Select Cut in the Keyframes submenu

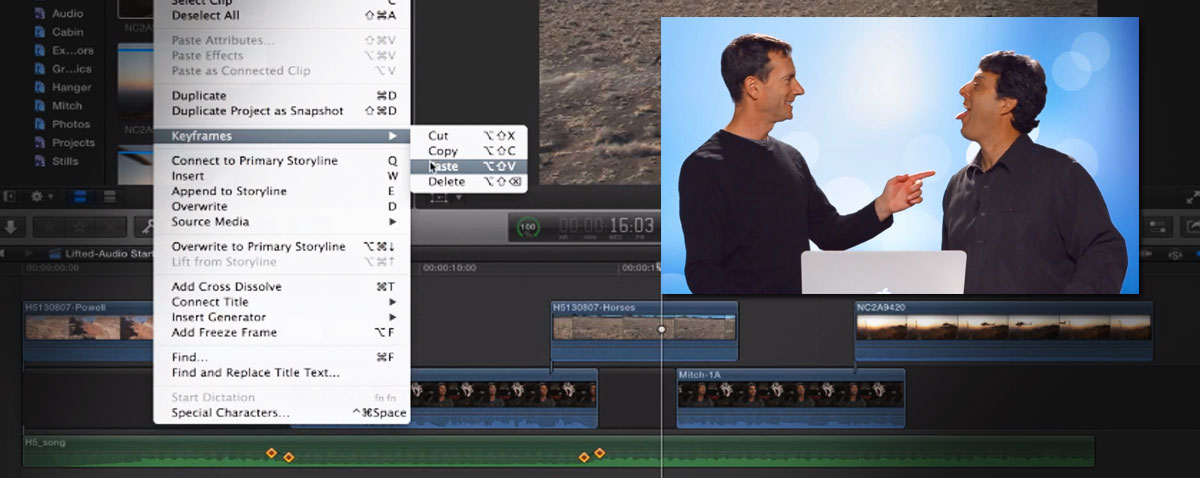469,135
